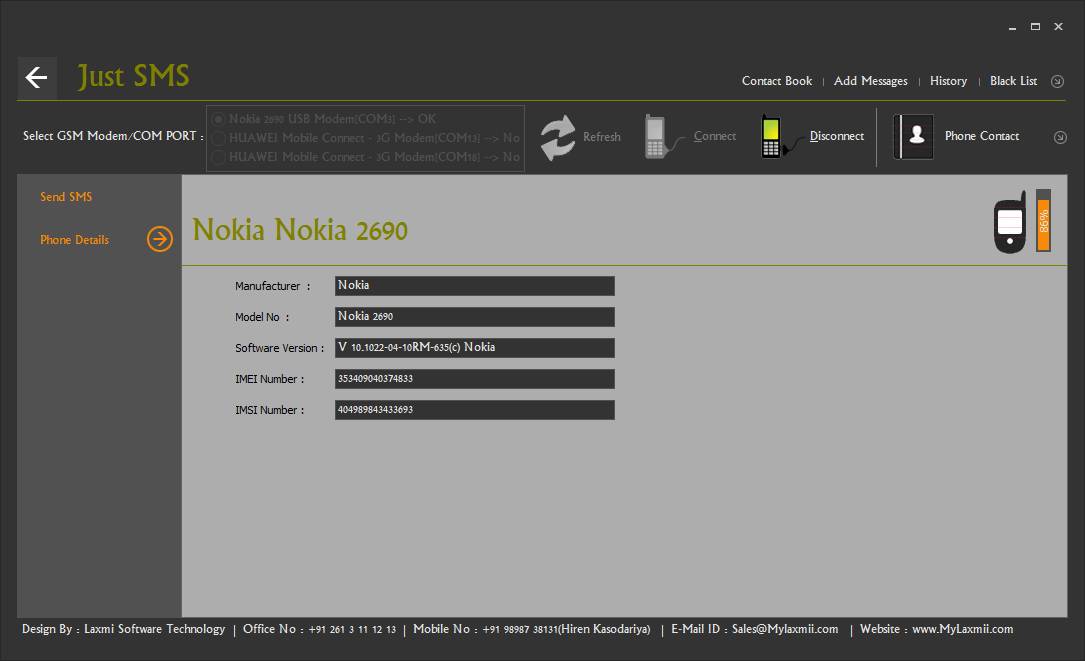Click the Connect label
Image resolution: width=1085 pixels, height=661 pixels.
click(x=715, y=136)
